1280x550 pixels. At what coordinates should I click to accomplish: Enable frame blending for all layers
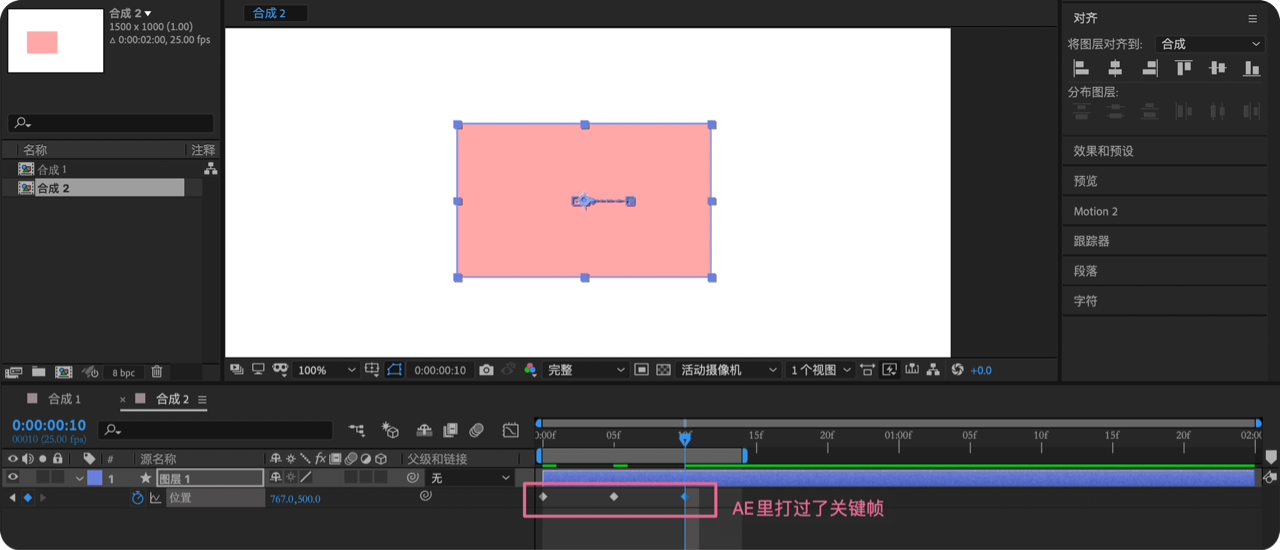click(x=451, y=430)
